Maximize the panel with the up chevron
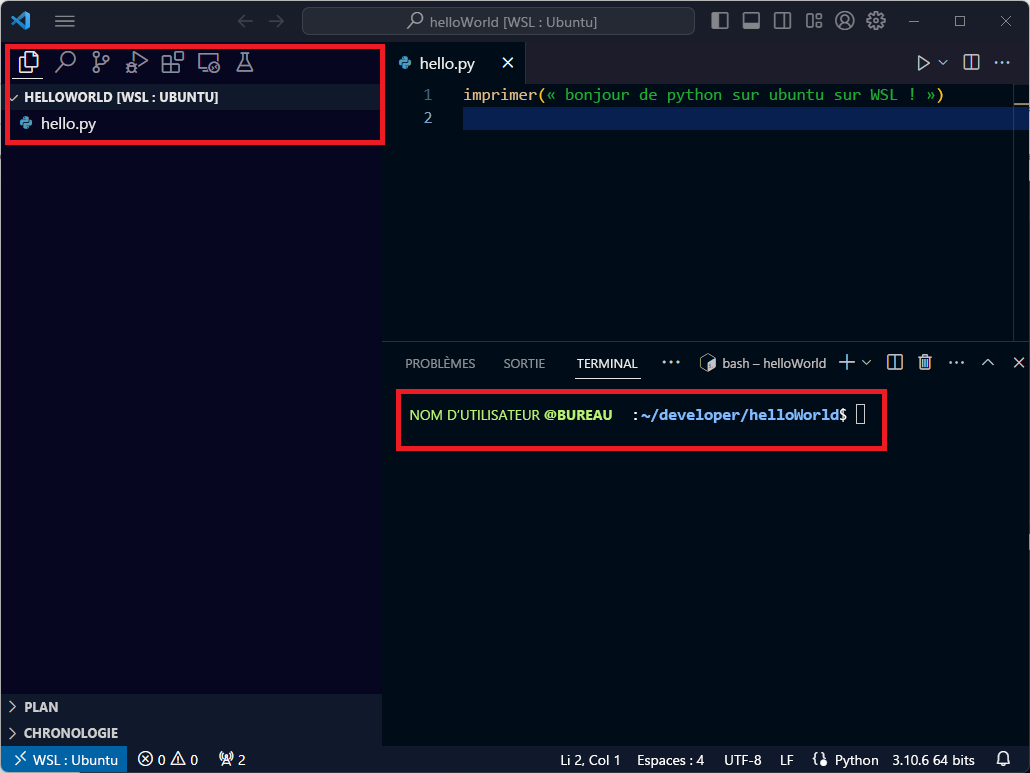 tap(988, 363)
